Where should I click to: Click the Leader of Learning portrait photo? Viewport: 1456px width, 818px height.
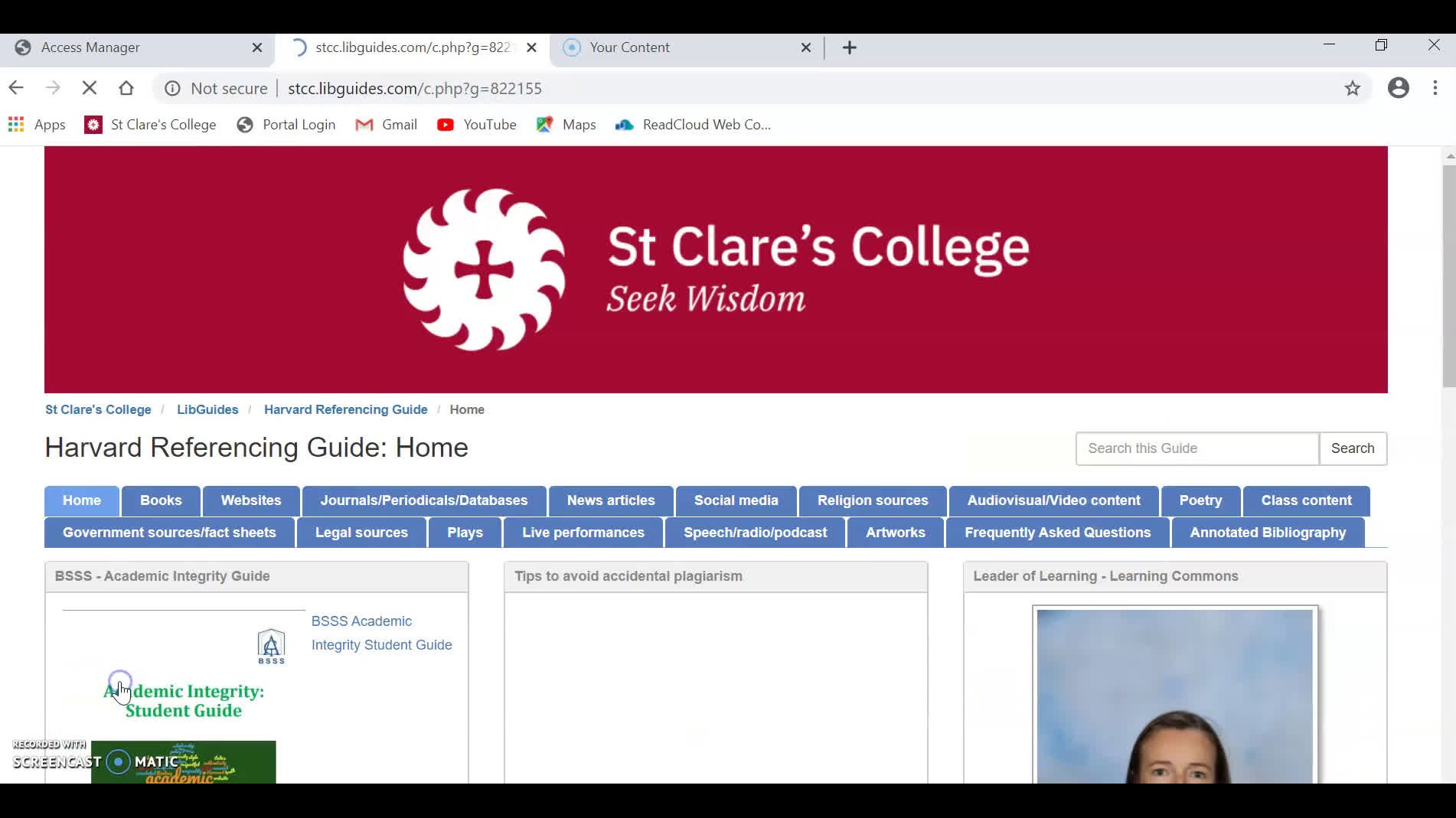[x=1175, y=695]
